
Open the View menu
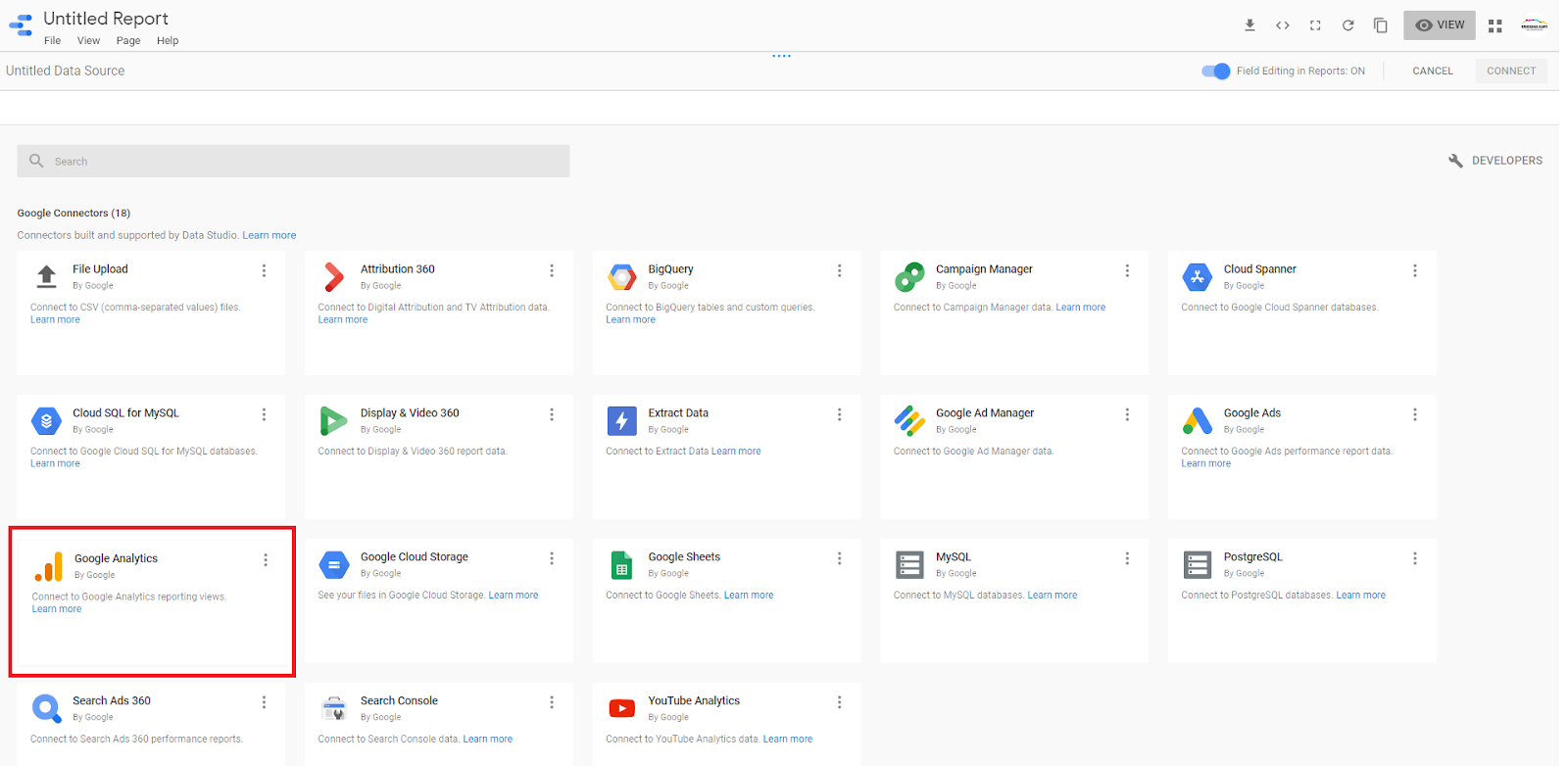click(88, 41)
